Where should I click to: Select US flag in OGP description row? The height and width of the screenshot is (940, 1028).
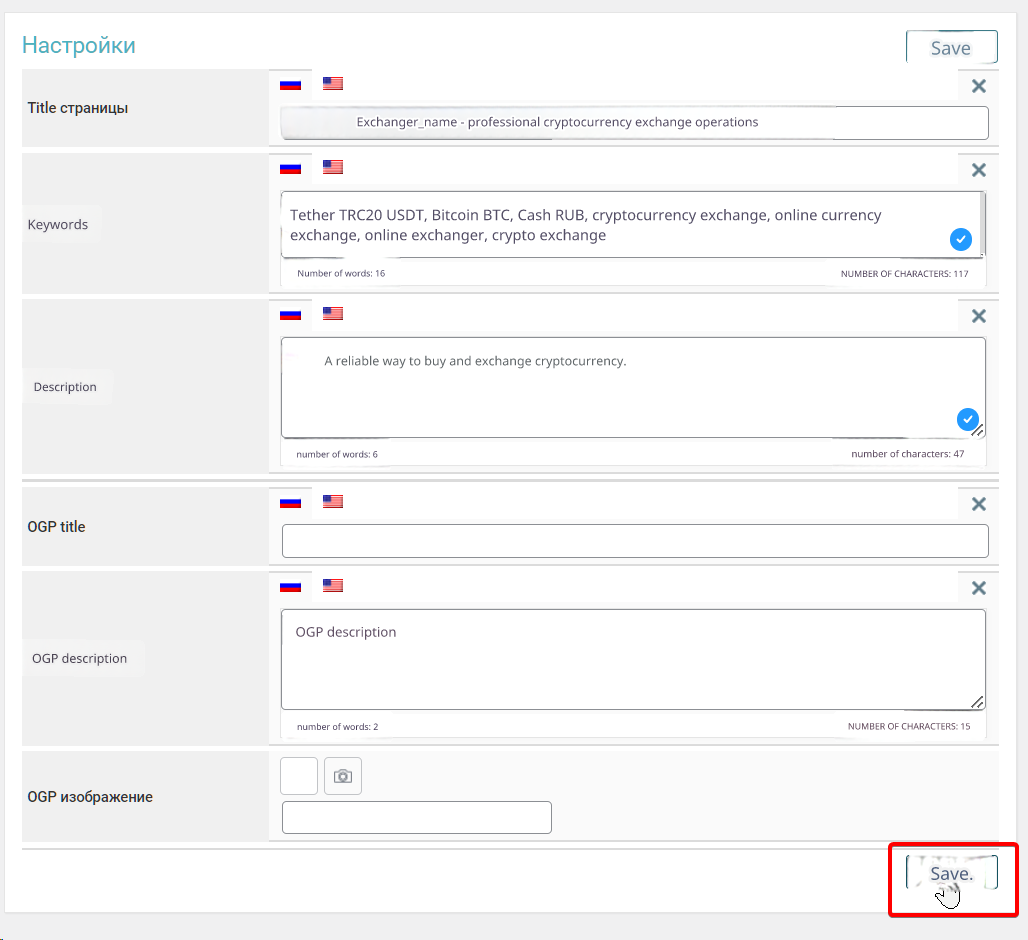(333, 585)
